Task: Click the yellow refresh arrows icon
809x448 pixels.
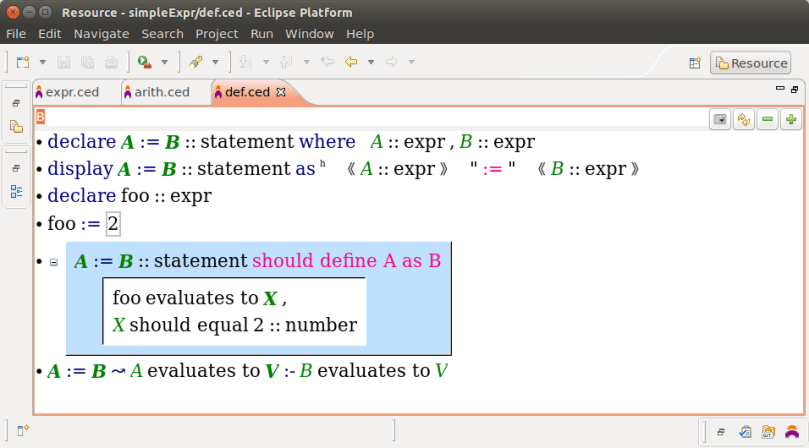Action: tap(743, 119)
